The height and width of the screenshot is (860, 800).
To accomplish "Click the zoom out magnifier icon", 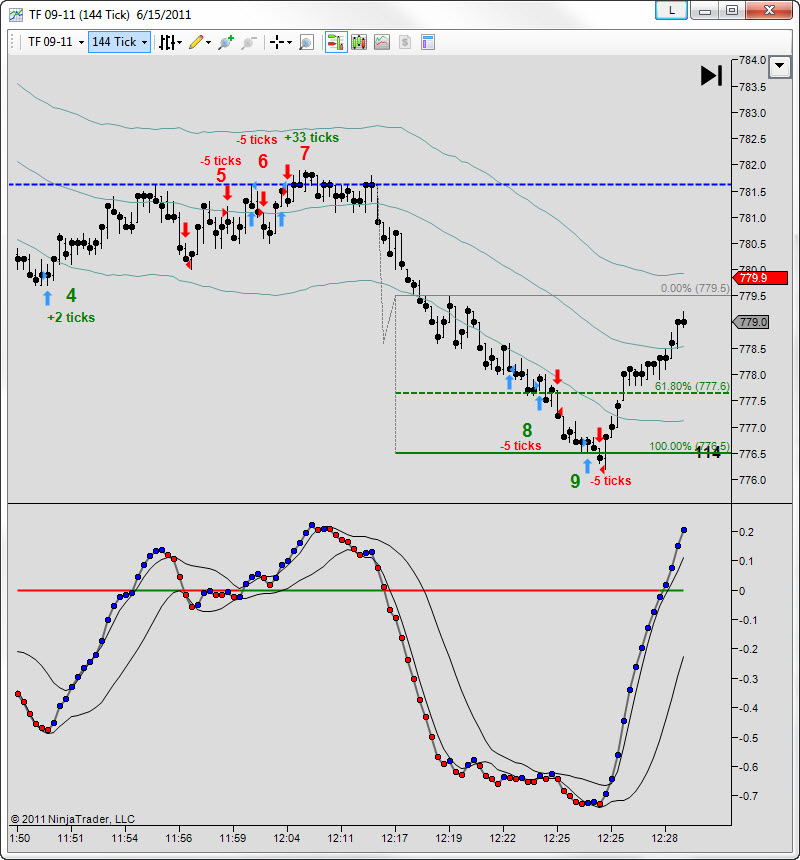I will click(x=249, y=42).
